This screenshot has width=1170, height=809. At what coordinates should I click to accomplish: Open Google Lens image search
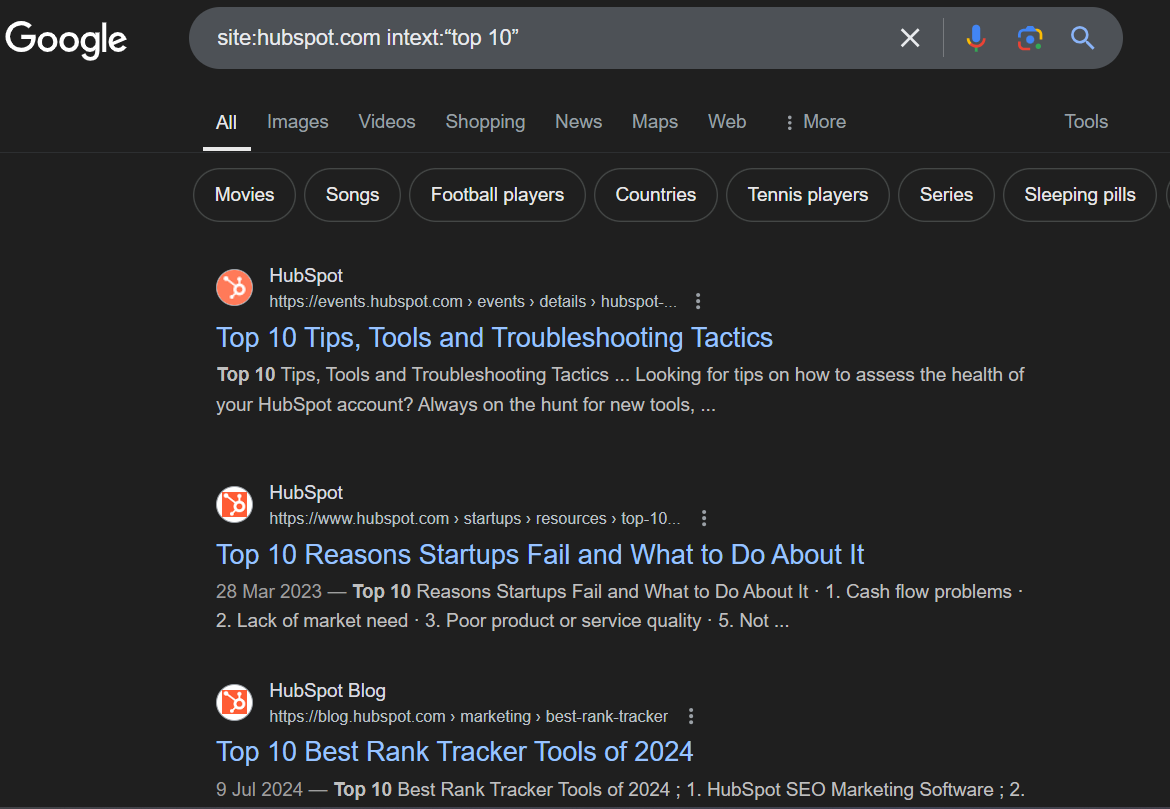click(1030, 38)
